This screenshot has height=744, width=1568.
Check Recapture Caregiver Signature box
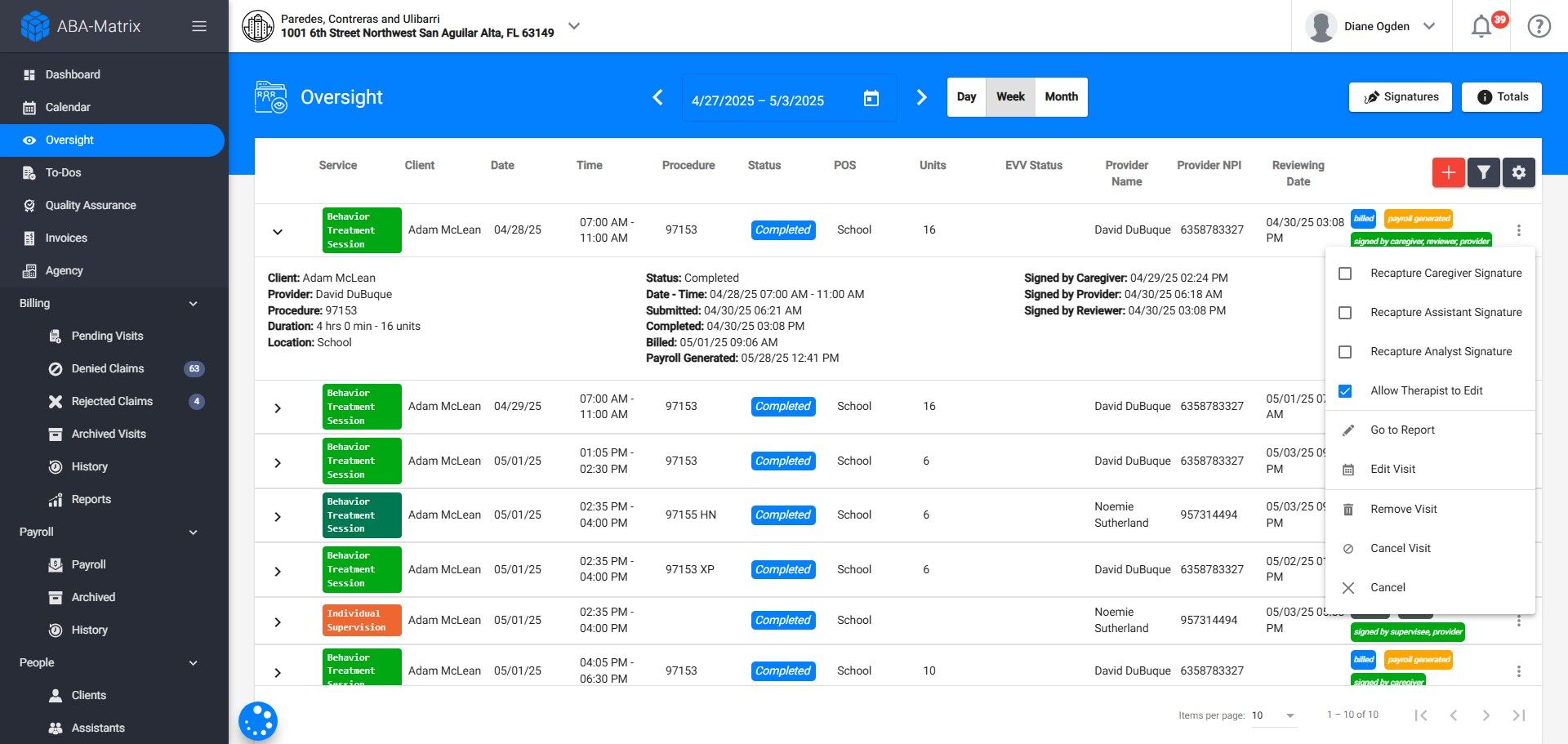coord(1345,274)
